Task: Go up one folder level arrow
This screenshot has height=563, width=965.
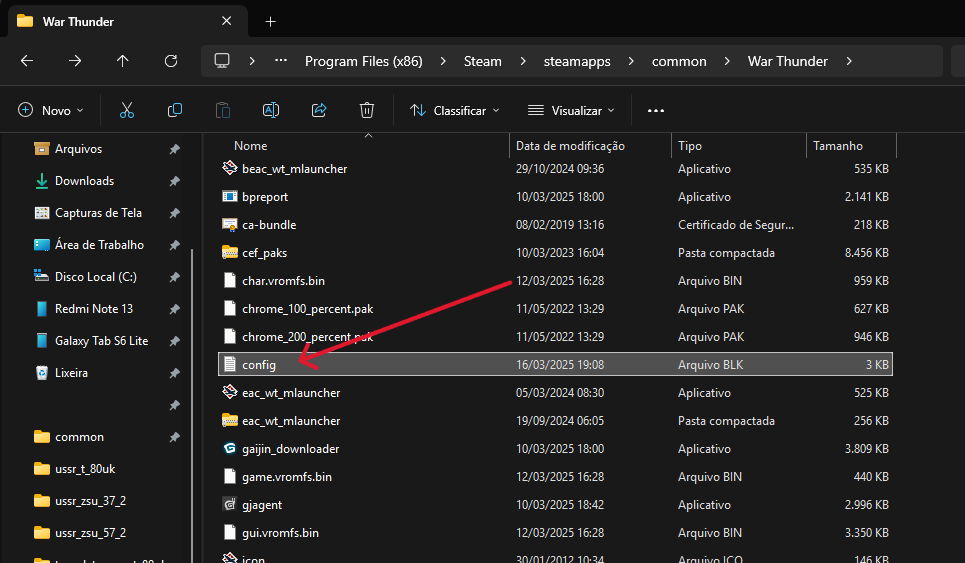Action: [x=123, y=61]
